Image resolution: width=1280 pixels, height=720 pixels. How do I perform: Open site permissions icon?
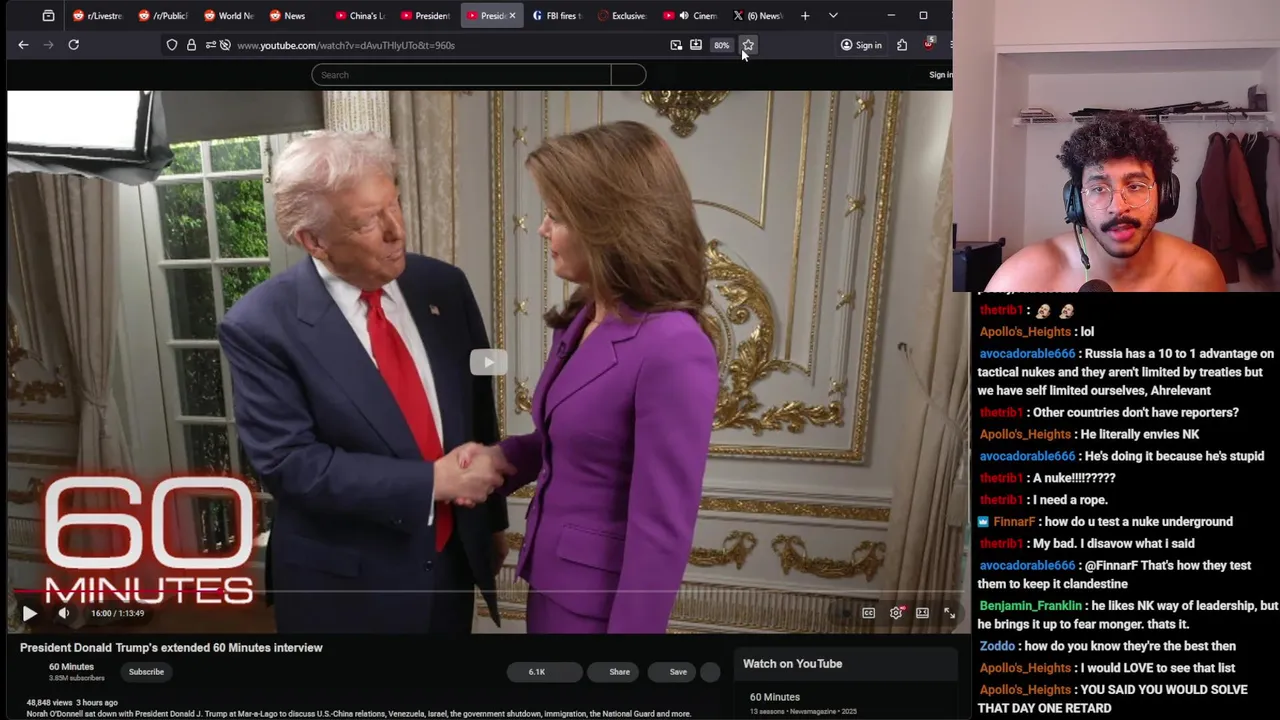tap(210, 45)
